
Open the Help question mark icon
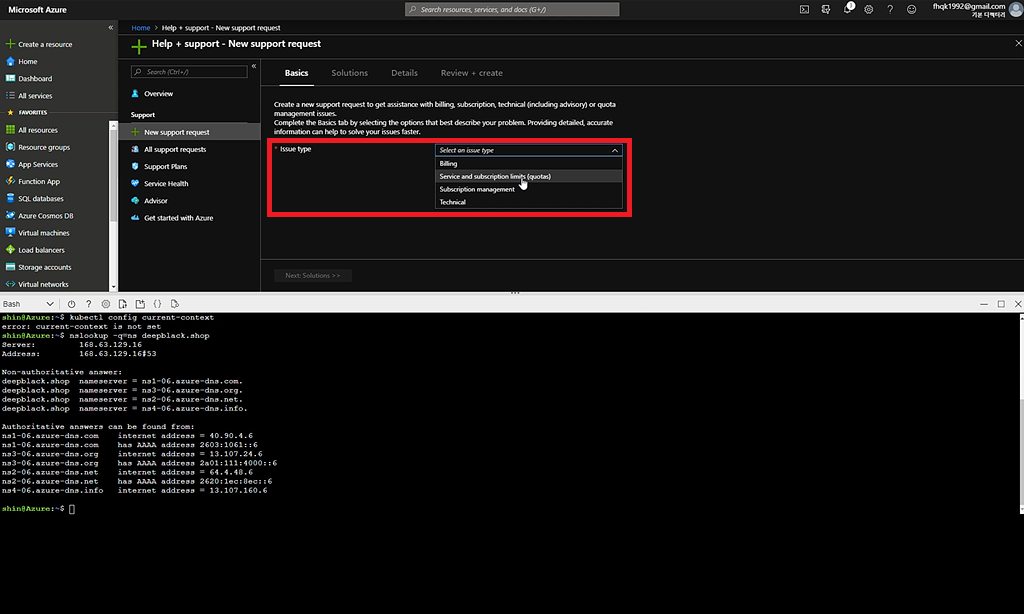point(890,9)
